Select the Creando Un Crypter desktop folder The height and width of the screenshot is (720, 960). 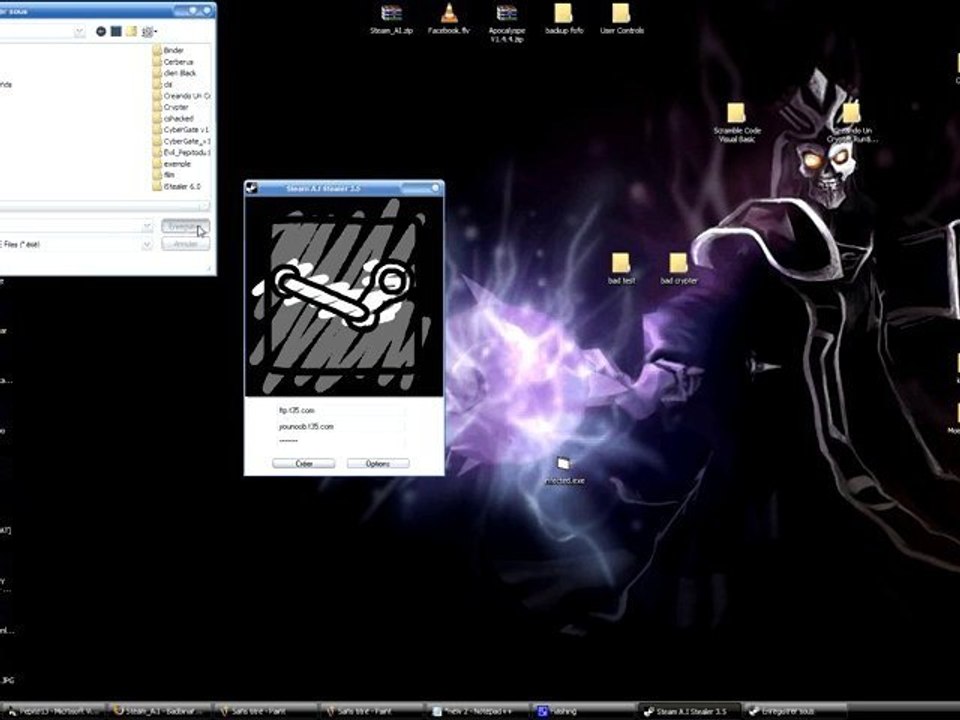pyautogui.click(x=852, y=123)
